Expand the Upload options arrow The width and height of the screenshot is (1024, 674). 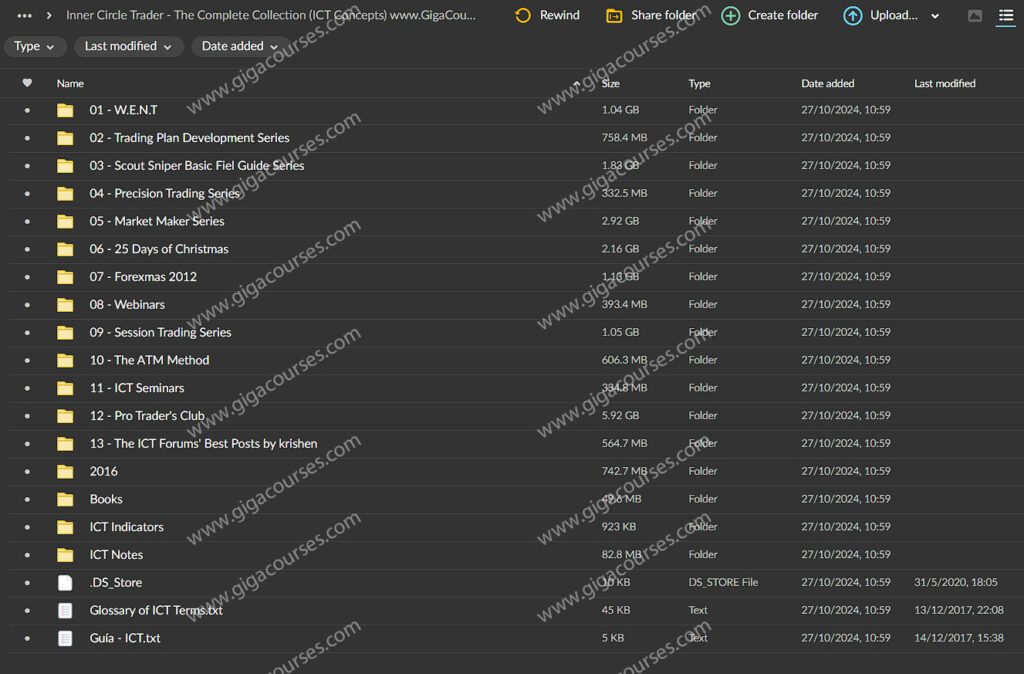pyautogui.click(x=935, y=16)
